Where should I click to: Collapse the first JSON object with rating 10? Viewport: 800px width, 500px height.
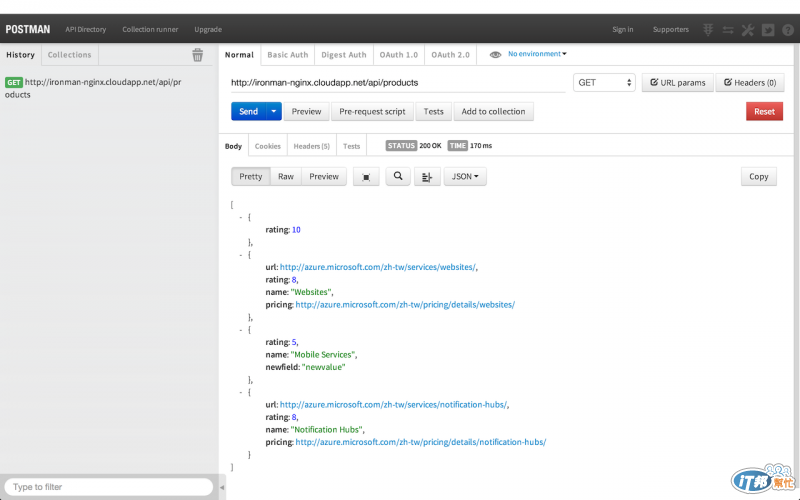[241, 217]
